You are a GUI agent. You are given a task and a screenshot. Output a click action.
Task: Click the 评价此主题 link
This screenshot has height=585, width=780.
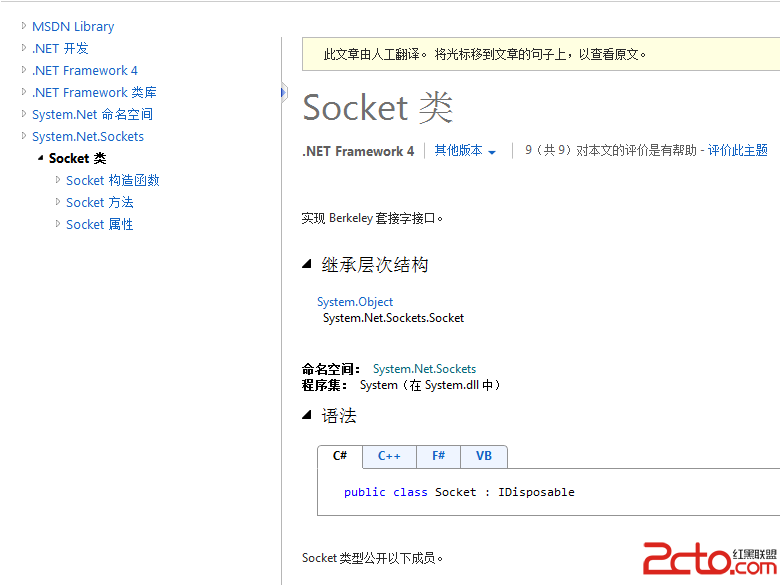[737, 150]
